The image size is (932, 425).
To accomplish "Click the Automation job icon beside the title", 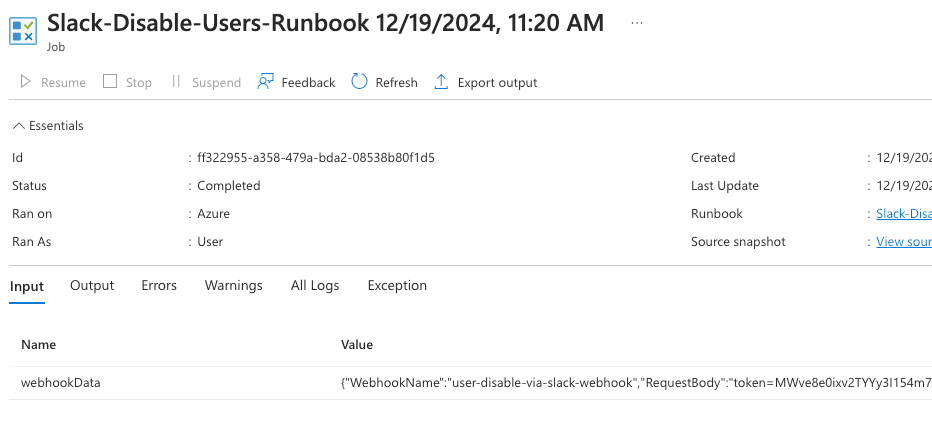I will click(x=23, y=30).
